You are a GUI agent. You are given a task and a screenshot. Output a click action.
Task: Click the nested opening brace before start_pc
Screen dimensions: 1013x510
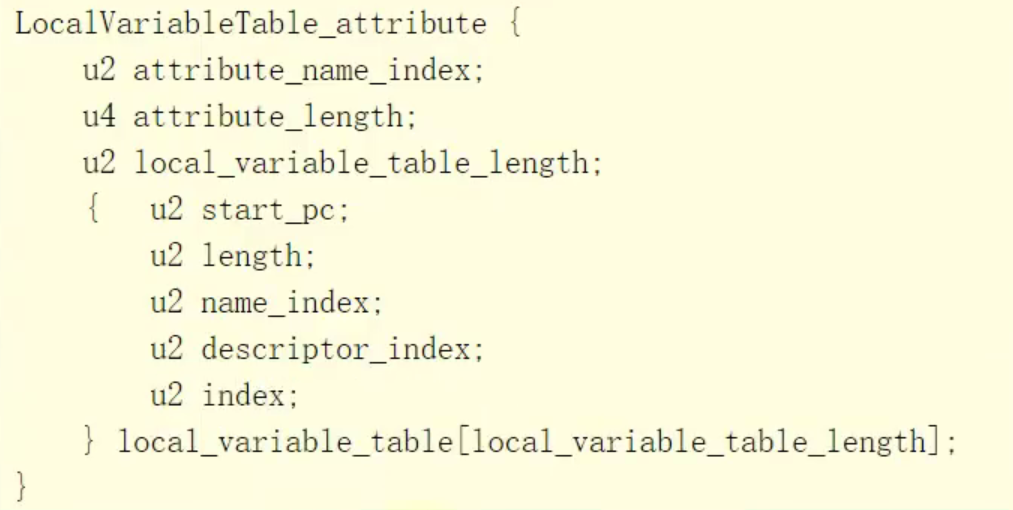coord(92,210)
